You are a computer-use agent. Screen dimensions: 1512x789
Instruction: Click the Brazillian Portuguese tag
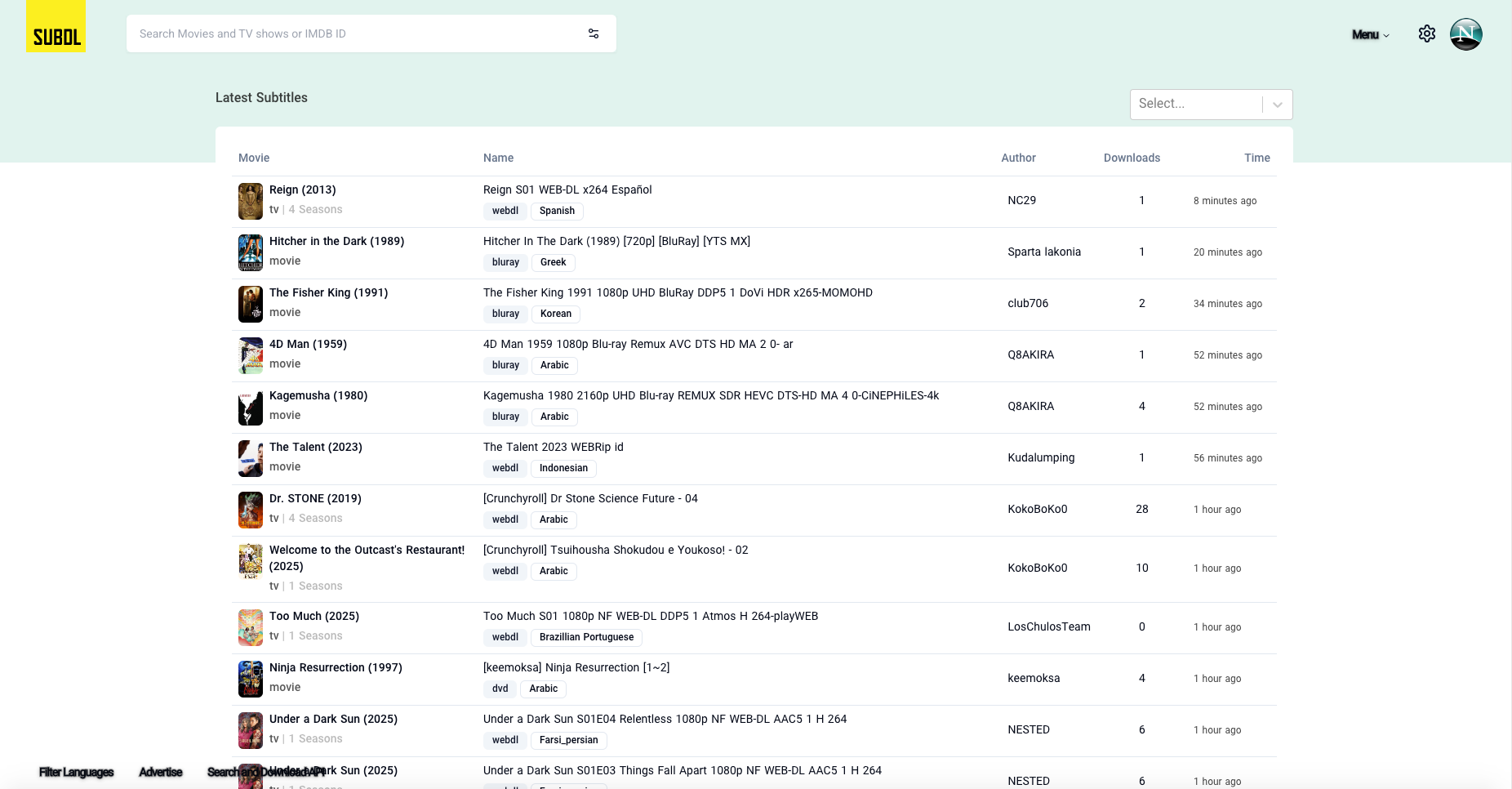[x=586, y=637]
